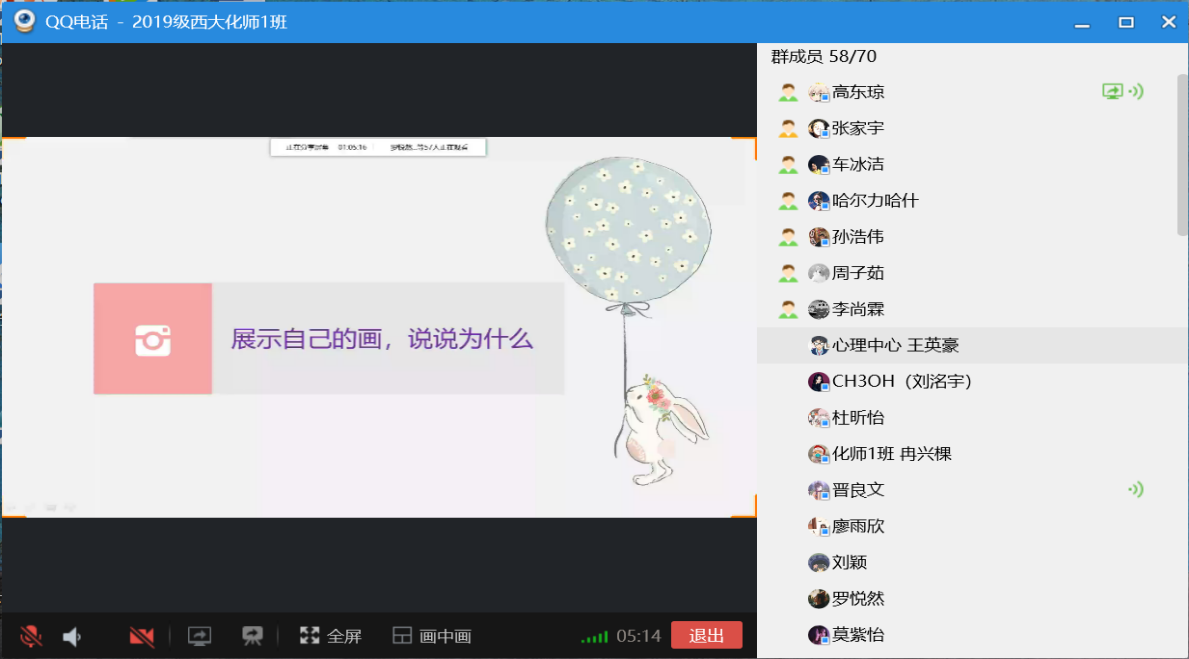The height and width of the screenshot is (659, 1189).
Task: Start screen sharing from the bottom toolbar
Action: (200, 636)
